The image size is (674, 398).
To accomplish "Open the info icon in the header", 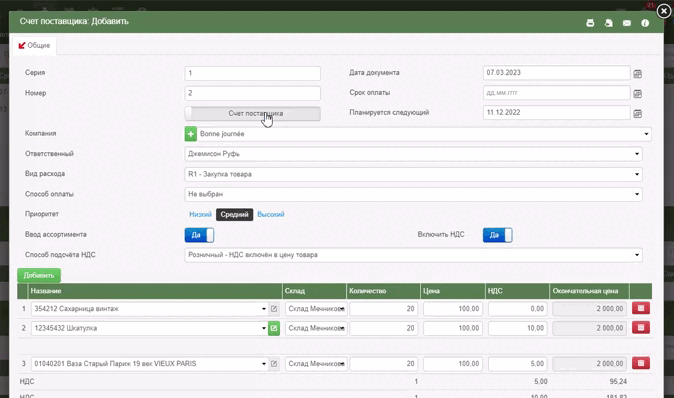I will click(645, 23).
